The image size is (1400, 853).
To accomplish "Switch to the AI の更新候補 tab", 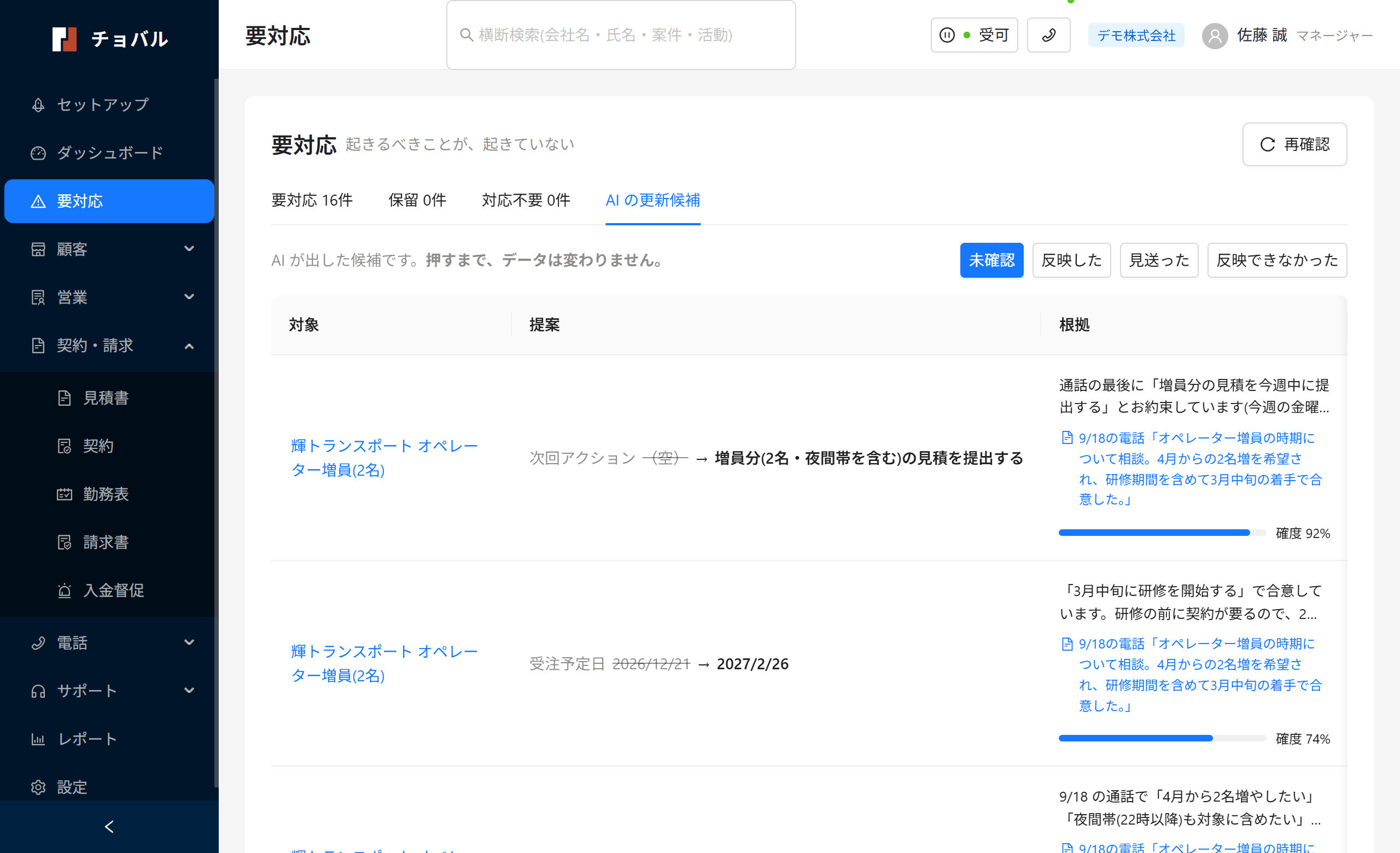I will (x=652, y=201).
